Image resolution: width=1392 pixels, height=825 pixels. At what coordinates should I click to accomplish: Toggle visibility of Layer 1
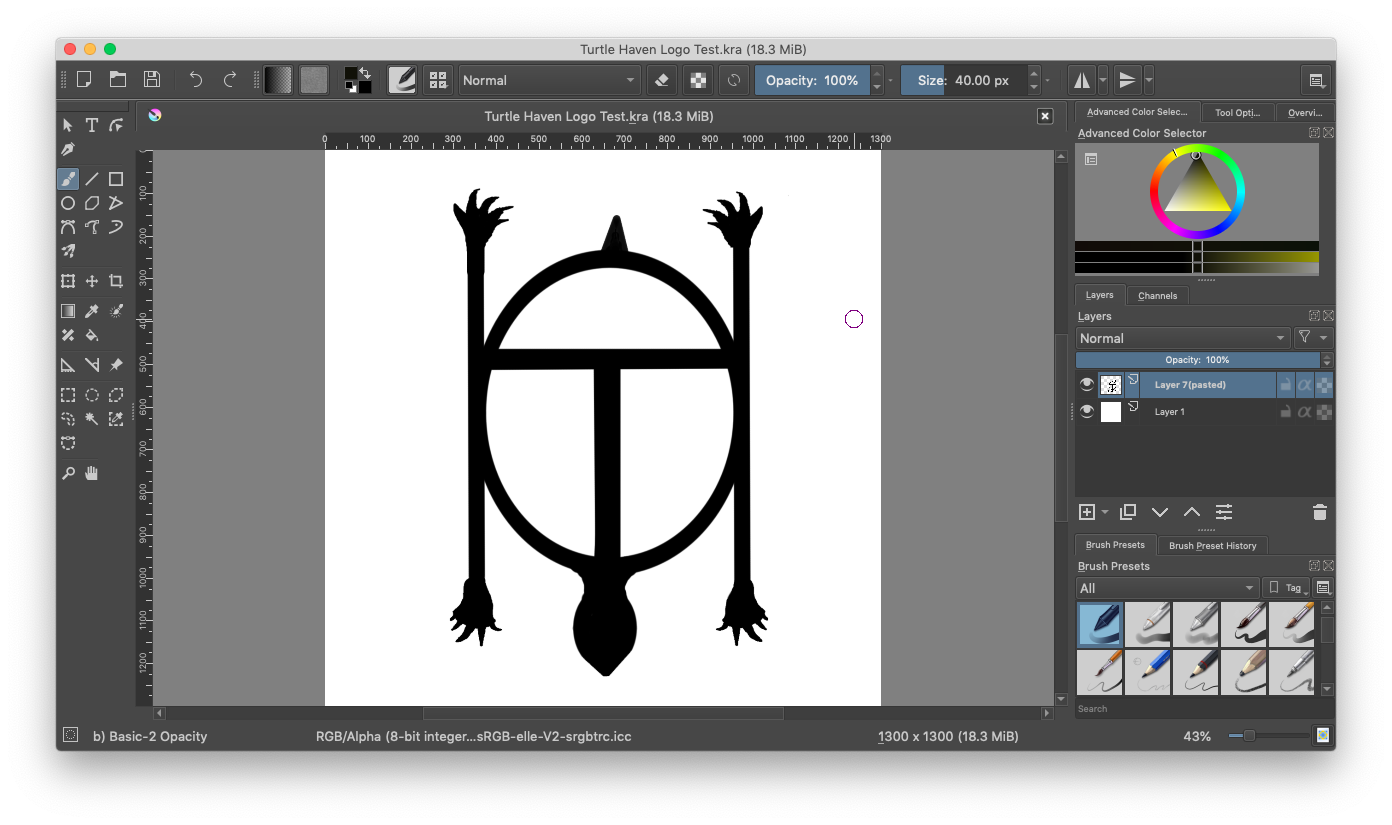1087,412
